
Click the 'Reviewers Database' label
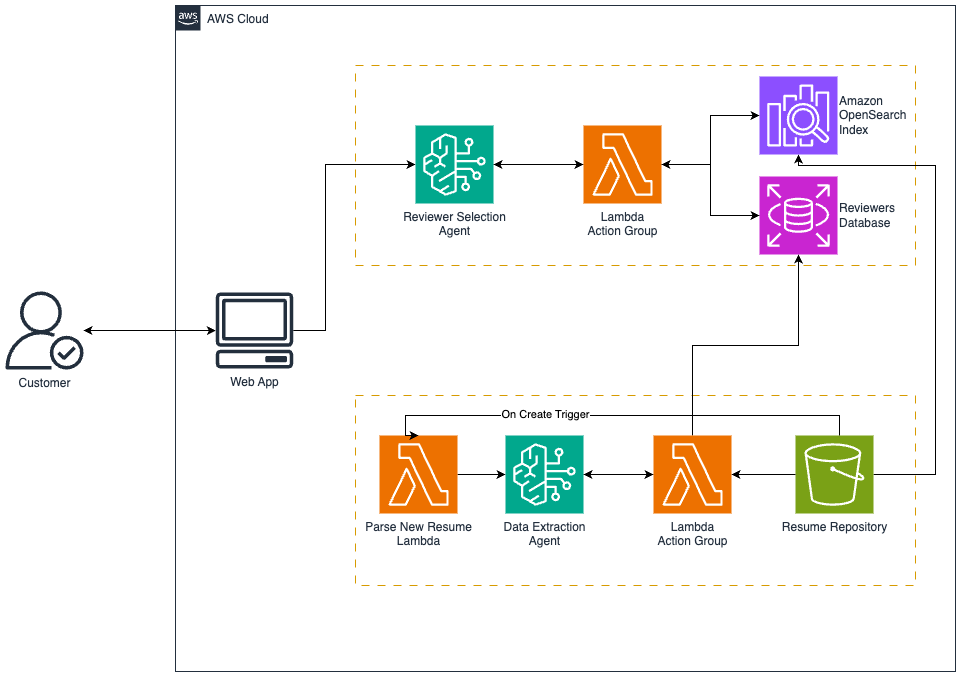[x=867, y=215]
